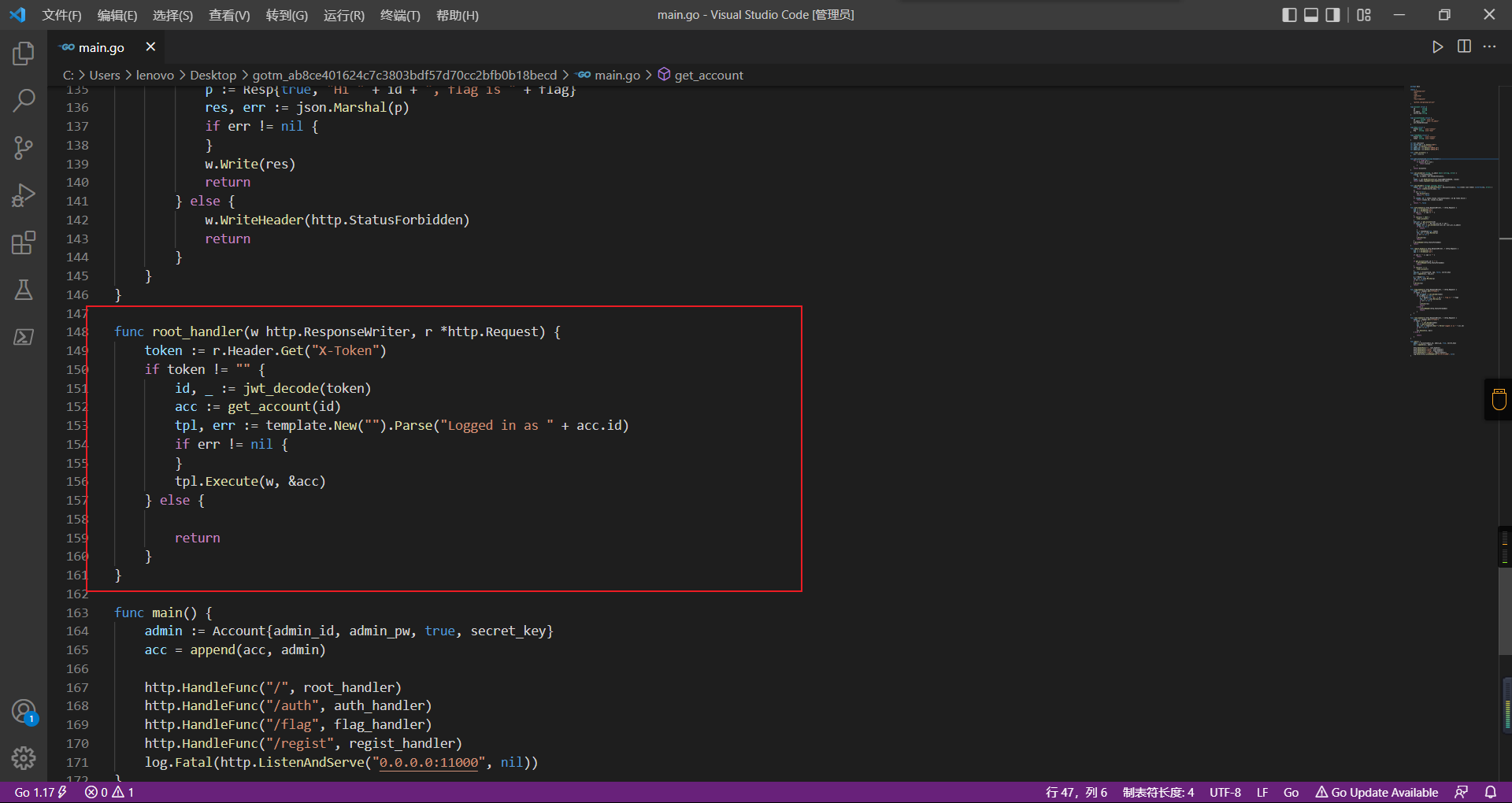Open the 转到(G) menu
This screenshot has width=1512, height=803.
click(x=287, y=15)
